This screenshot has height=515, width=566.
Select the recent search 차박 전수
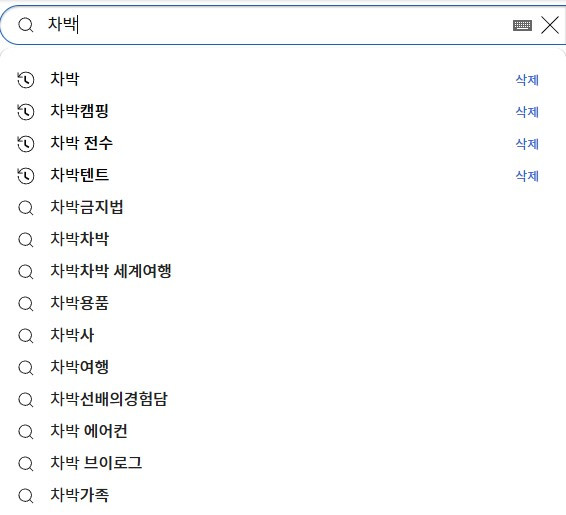[82, 143]
